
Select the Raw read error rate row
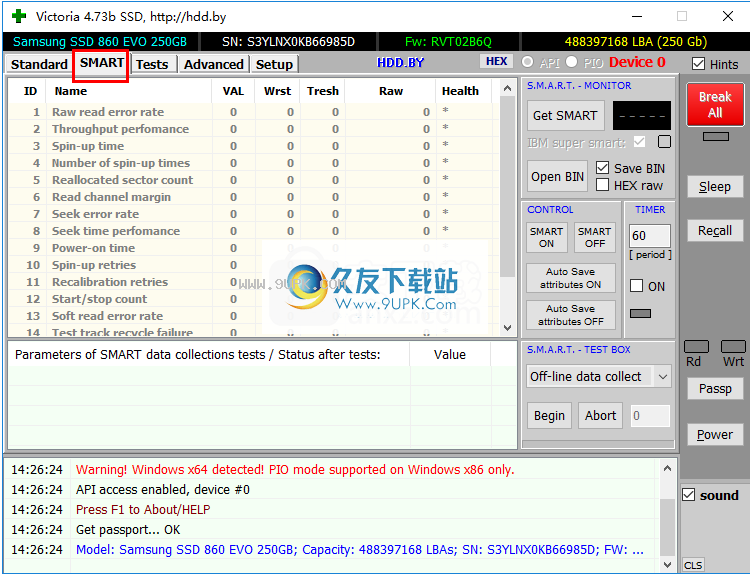(x=254, y=112)
